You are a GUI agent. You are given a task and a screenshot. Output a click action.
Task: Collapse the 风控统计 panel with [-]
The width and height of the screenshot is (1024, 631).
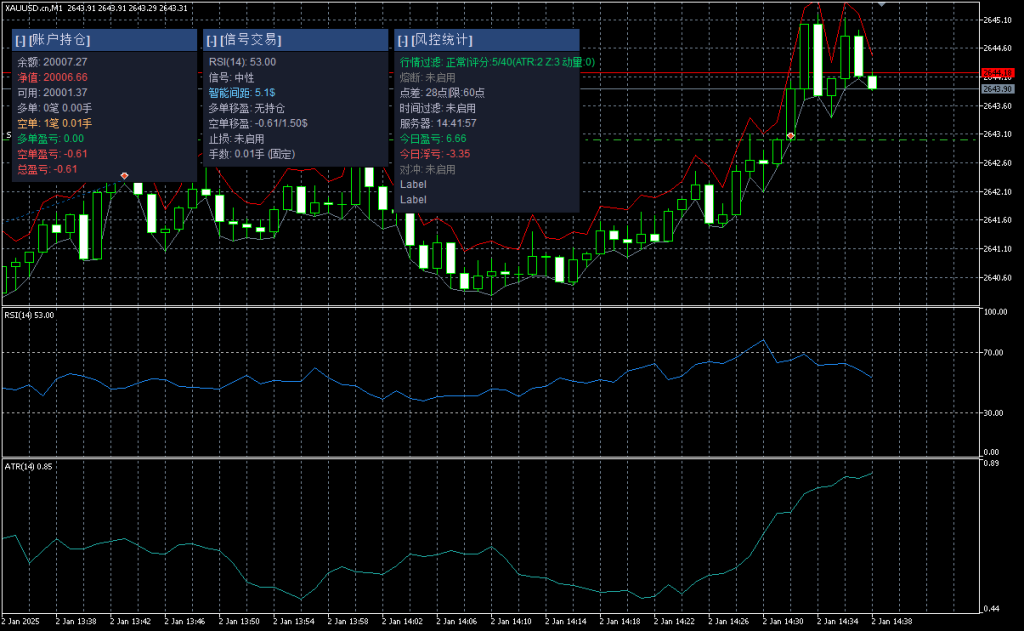click(x=403, y=40)
